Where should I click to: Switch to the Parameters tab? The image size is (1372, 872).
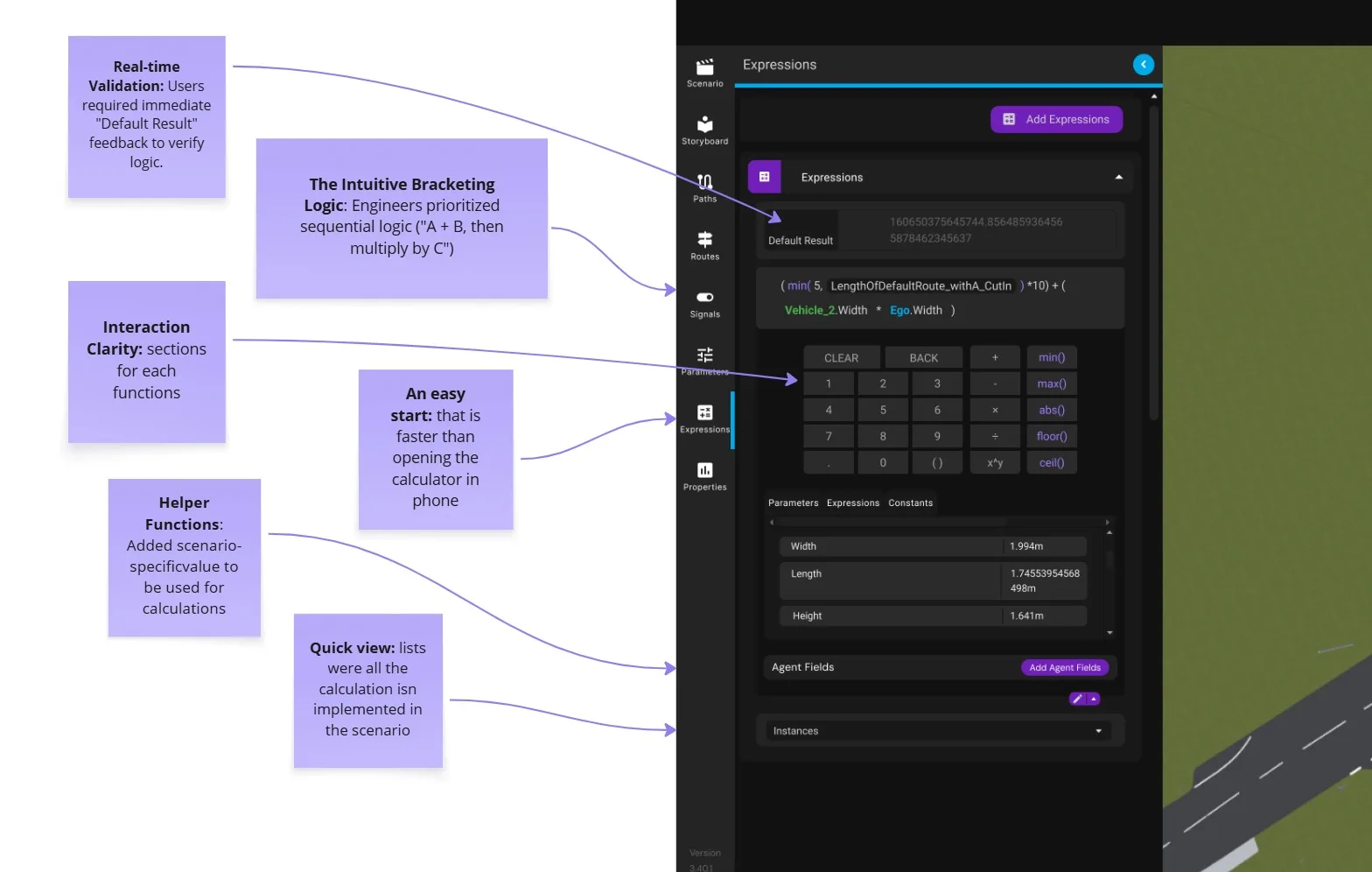click(793, 503)
